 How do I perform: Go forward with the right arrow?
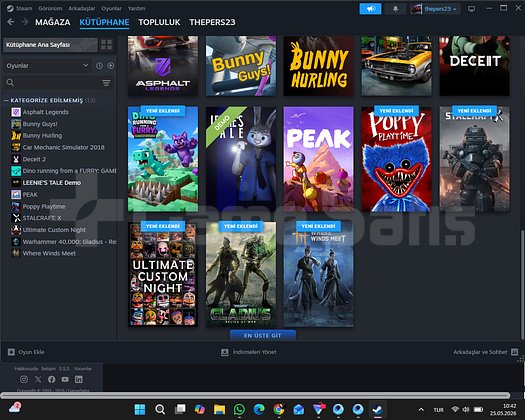pyautogui.click(x=25, y=22)
